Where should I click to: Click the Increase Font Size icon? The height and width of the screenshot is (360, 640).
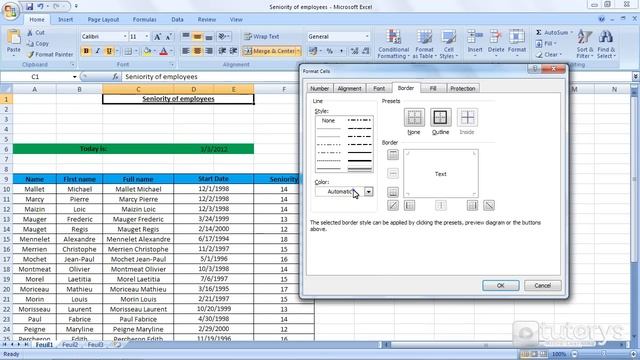tap(157, 37)
